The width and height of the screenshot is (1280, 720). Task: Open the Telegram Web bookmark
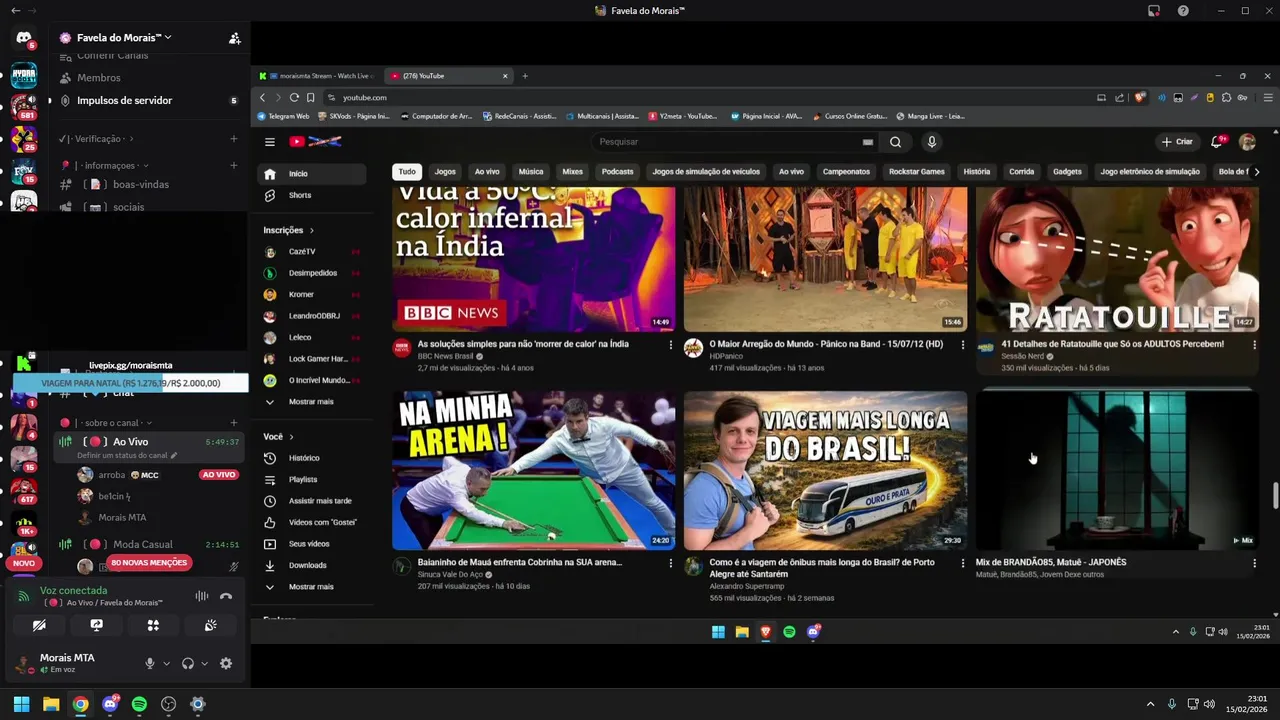tap(283, 116)
